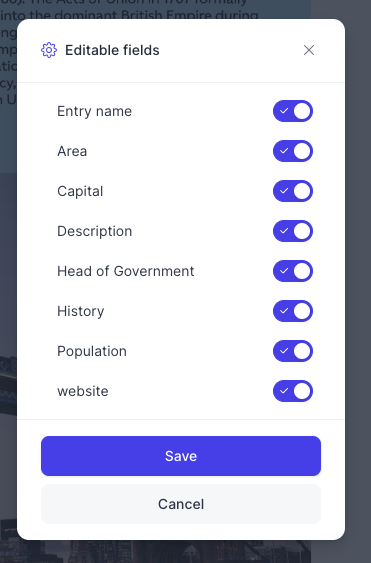Select the History text label
This screenshot has width=371, height=563.
tap(81, 311)
